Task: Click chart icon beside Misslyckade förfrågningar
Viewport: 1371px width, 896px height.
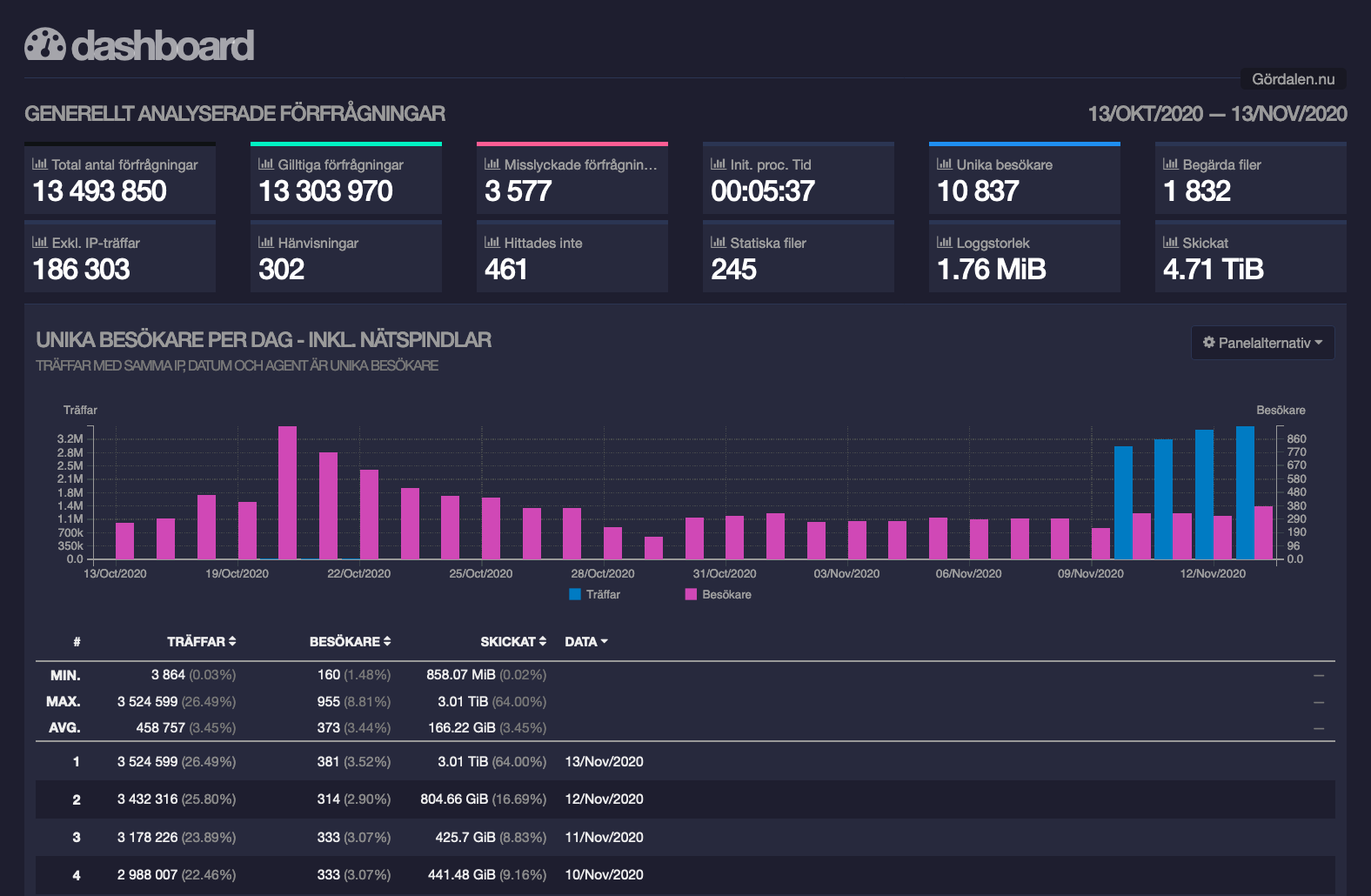Action: point(492,164)
